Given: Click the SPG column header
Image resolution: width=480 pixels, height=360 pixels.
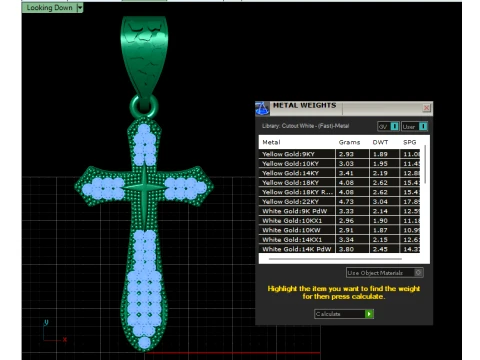Looking at the screenshot, I should click(410, 142).
